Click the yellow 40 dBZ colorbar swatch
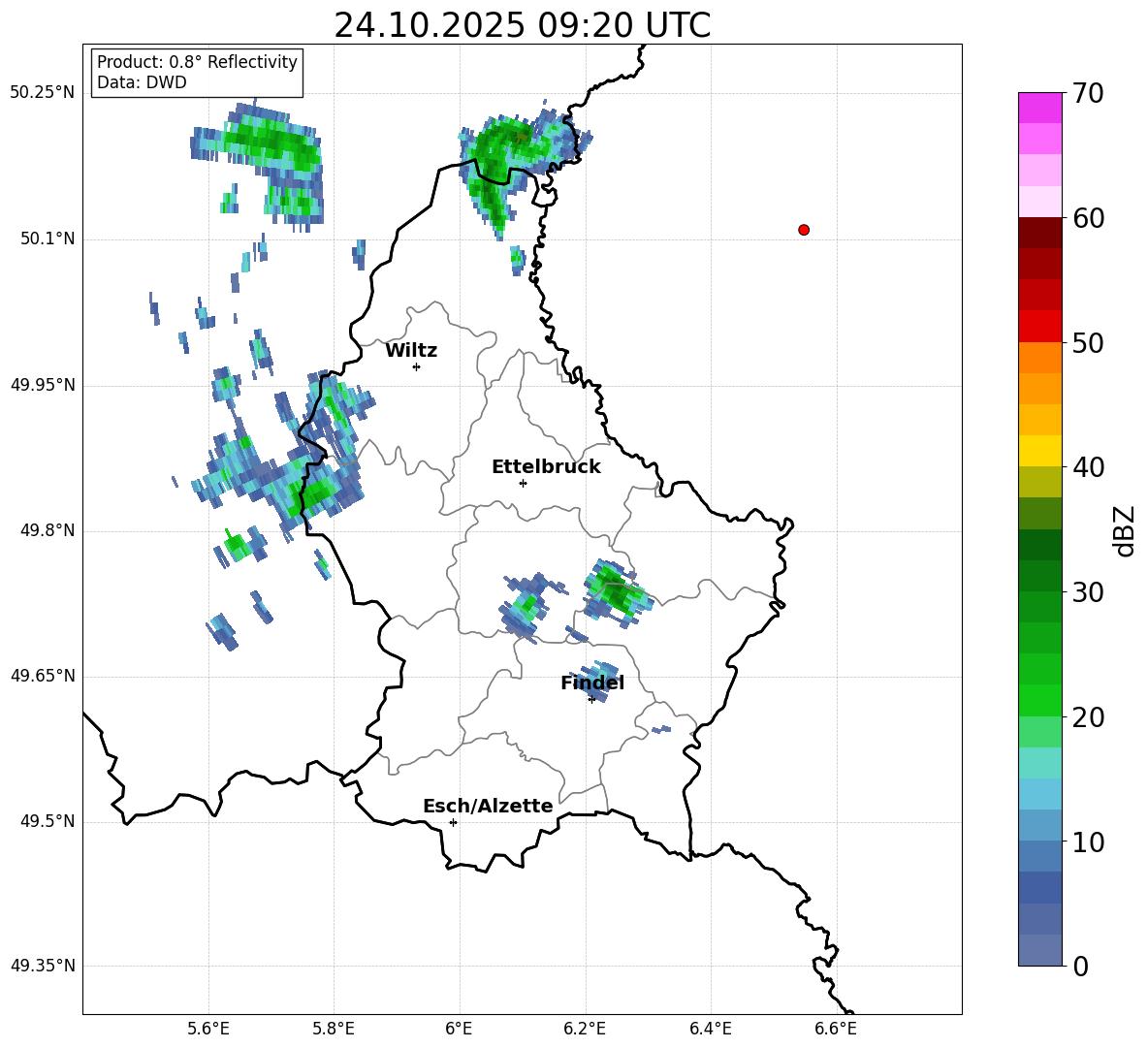 click(x=1039, y=451)
